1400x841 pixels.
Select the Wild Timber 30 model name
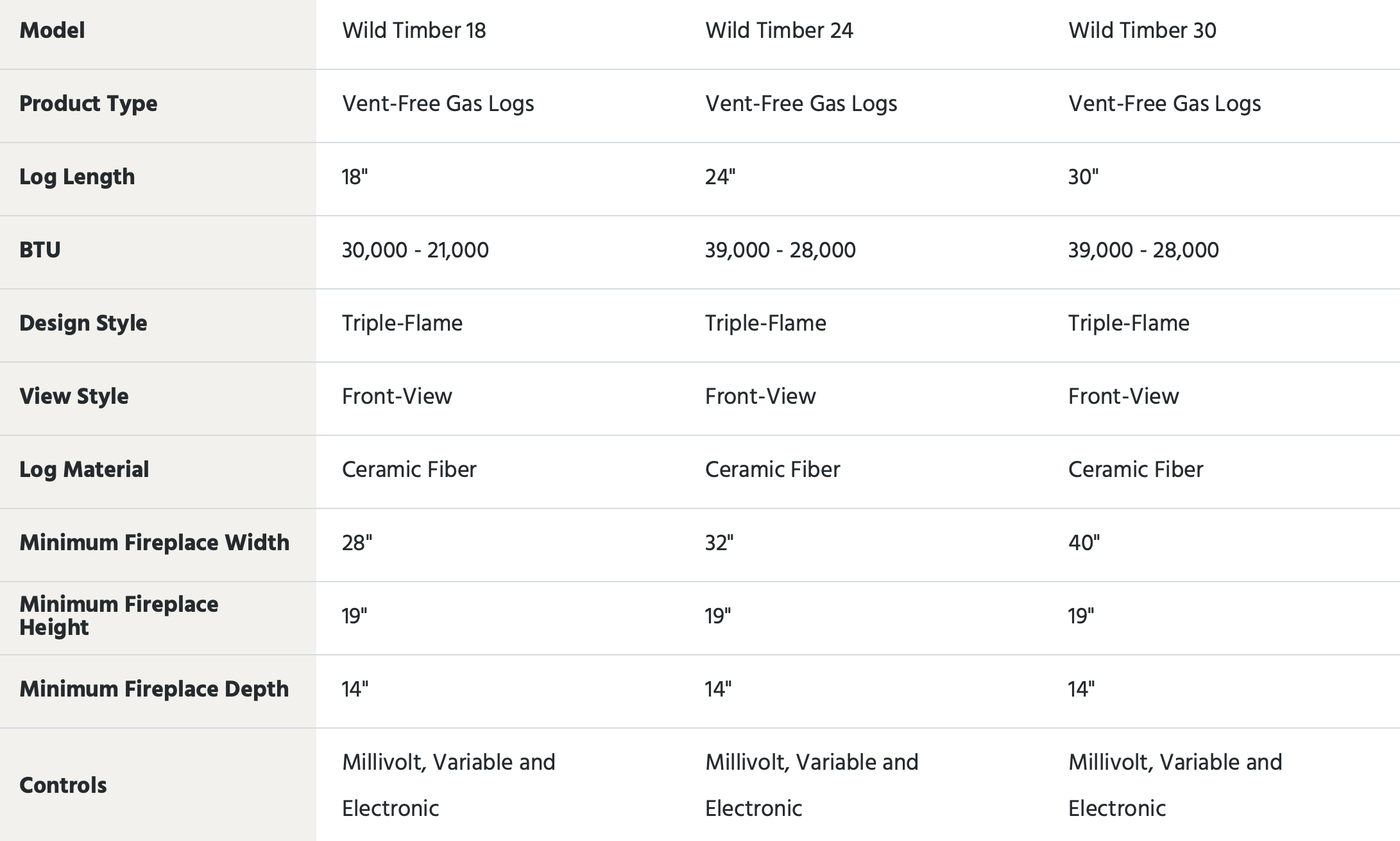[x=1142, y=31]
